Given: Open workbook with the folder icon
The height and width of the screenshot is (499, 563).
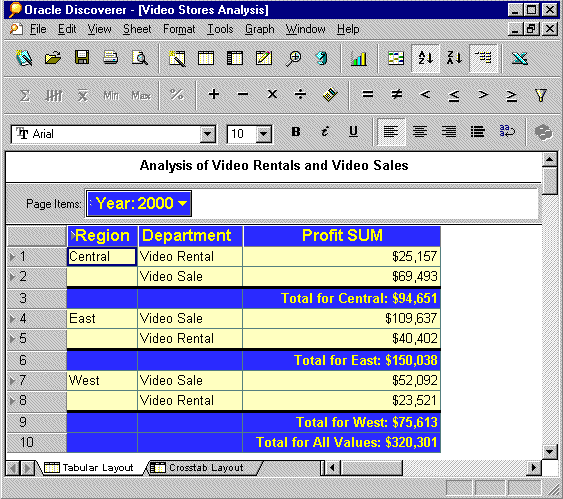Looking at the screenshot, I should 52,58.
